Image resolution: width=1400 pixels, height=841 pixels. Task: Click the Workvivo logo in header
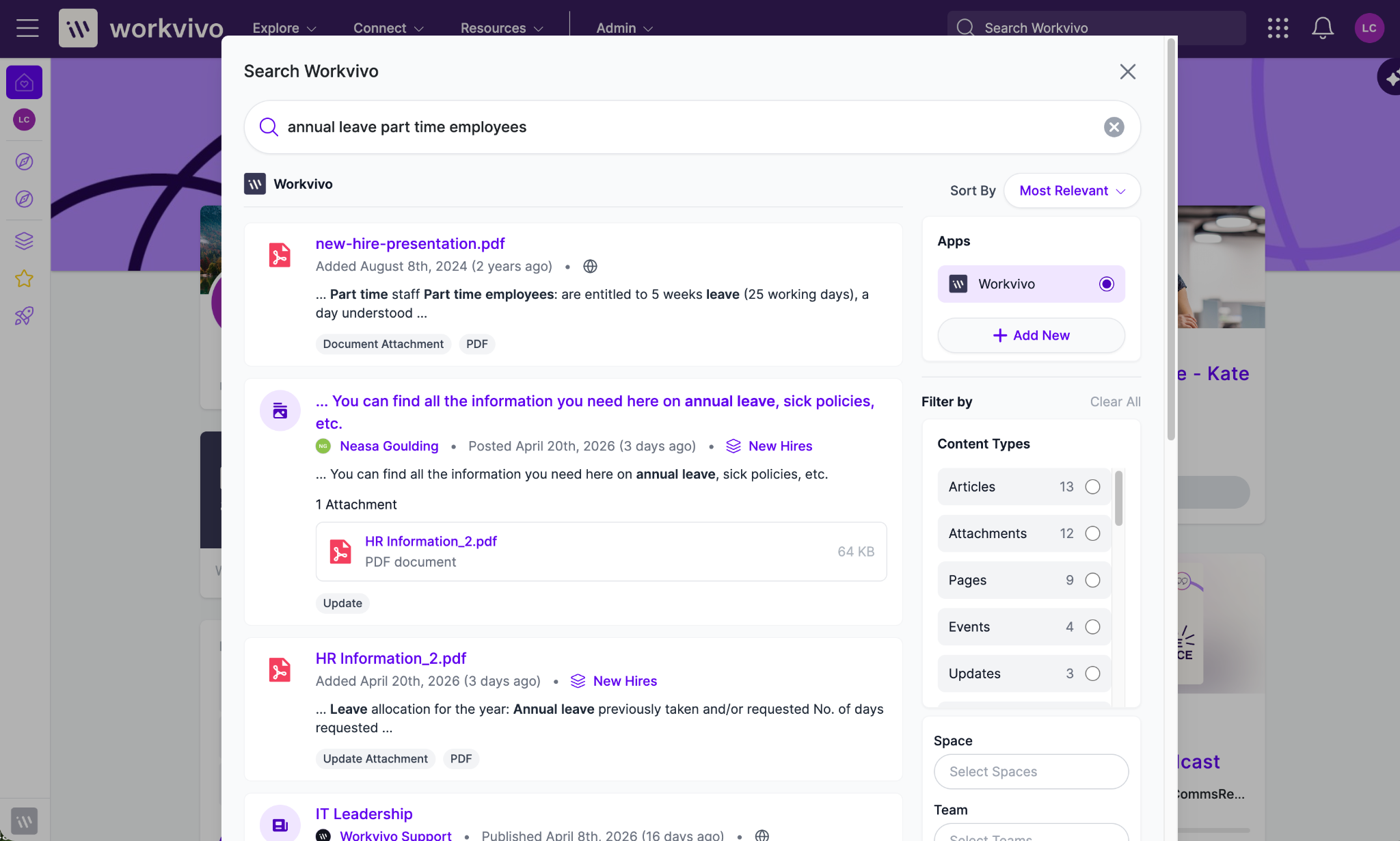click(x=142, y=28)
